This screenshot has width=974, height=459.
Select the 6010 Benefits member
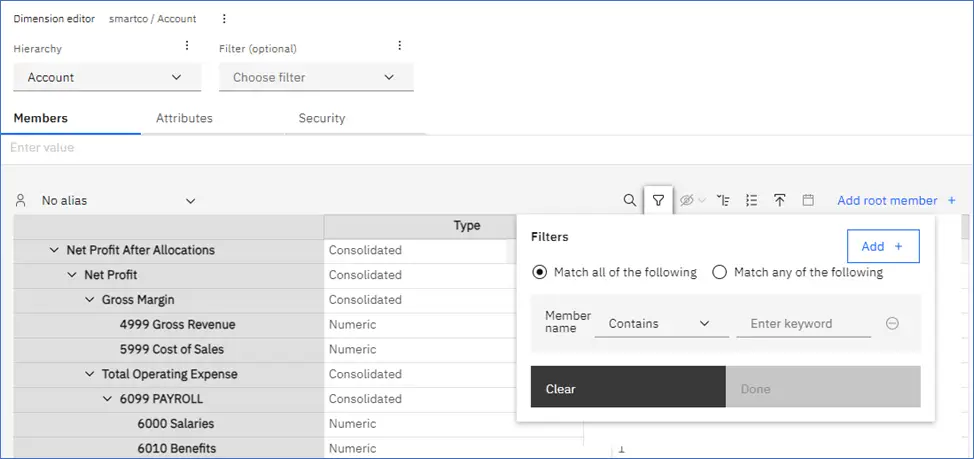(177, 449)
